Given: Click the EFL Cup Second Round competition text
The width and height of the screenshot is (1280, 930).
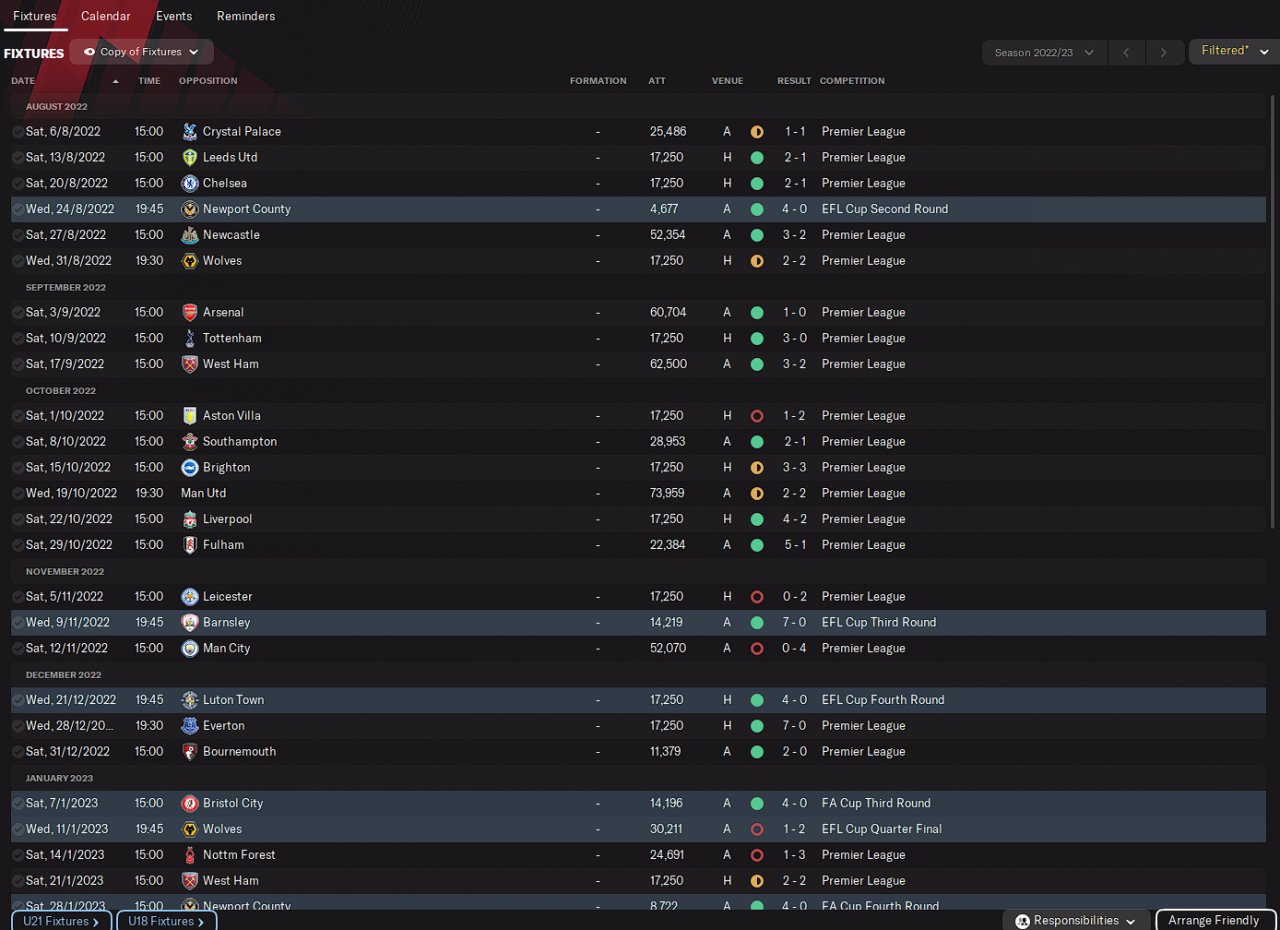Looking at the screenshot, I should (x=885, y=209).
